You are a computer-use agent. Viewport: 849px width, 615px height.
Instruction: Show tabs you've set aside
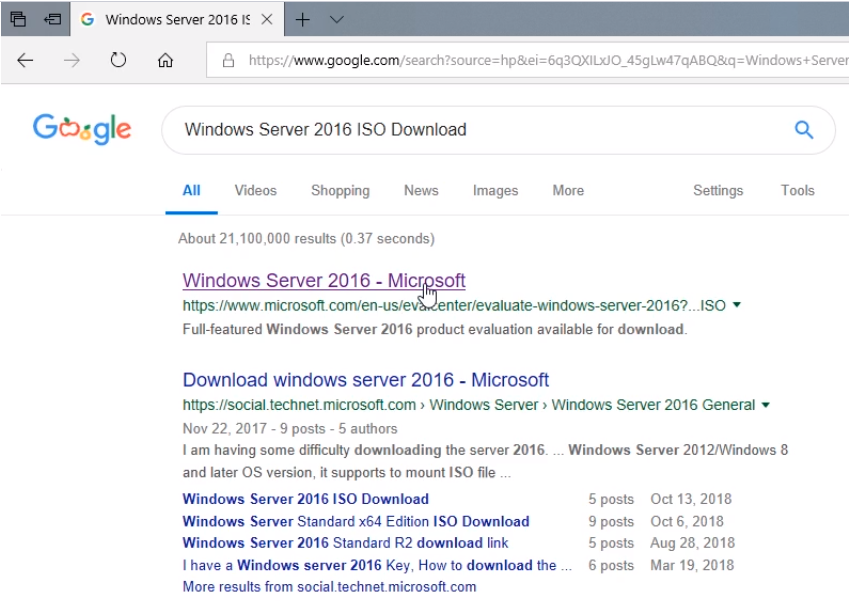coord(18,19)
